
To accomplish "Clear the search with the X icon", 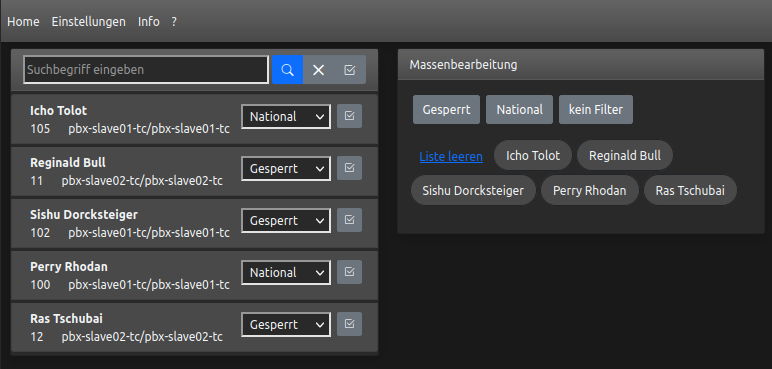I will tap(319, 69).
